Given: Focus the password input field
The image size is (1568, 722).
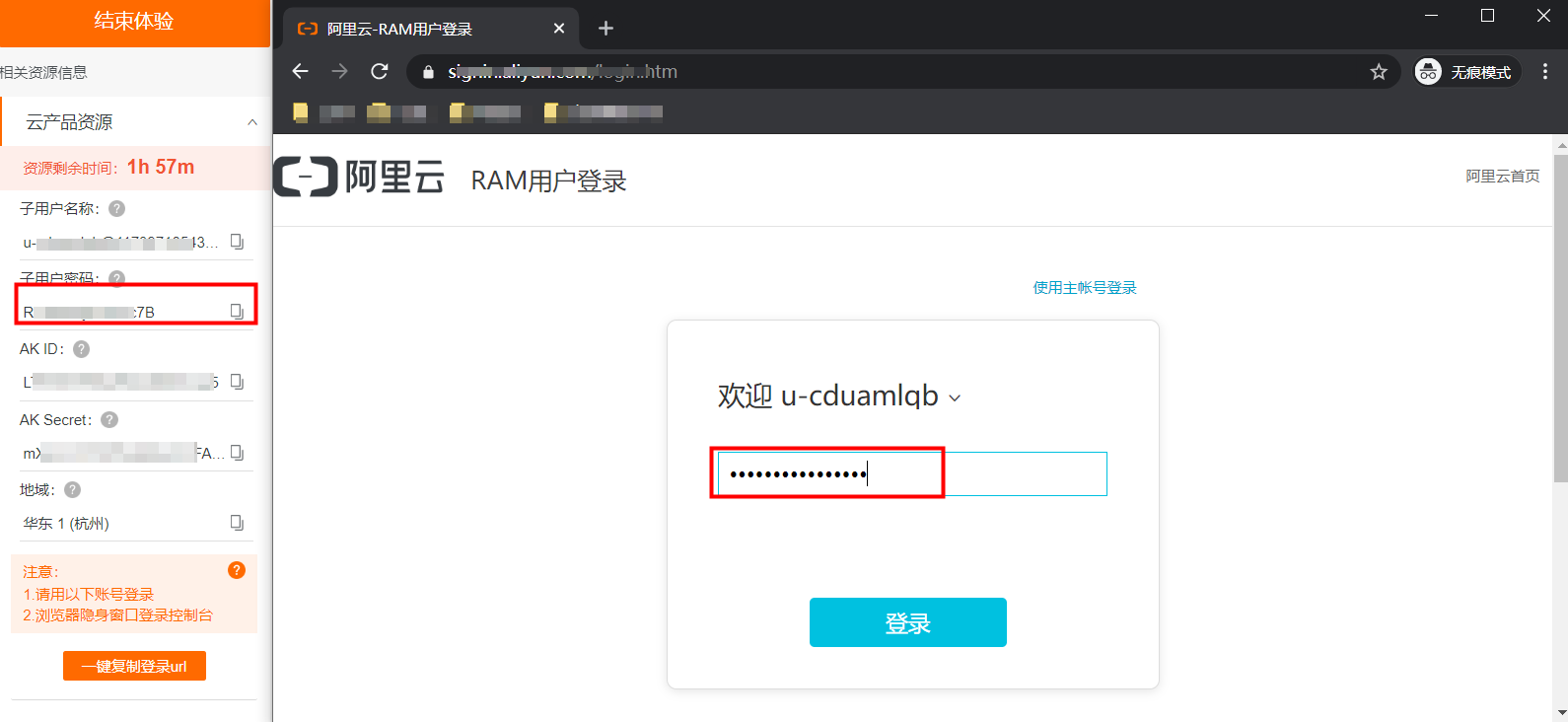Looking at the screenshot, I should pyautogui.click(x=912, y=474).
